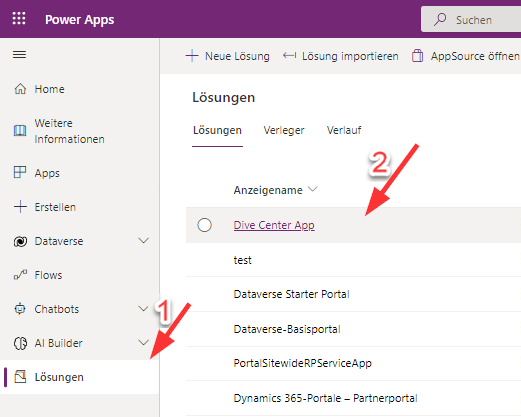Viewport: 521px width, 417px height.
Task: Collapse the hamburger navigation menu
Action: (19, 54)
